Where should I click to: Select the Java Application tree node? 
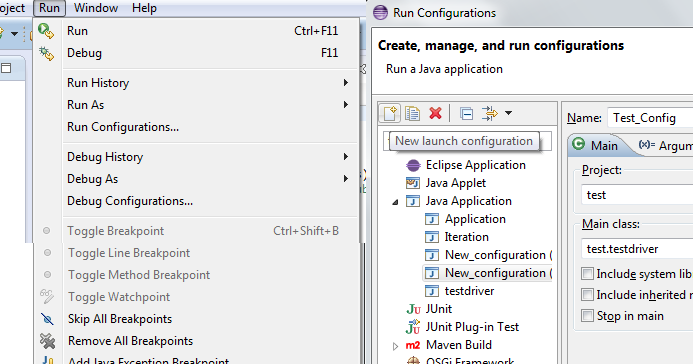point(468,201)
